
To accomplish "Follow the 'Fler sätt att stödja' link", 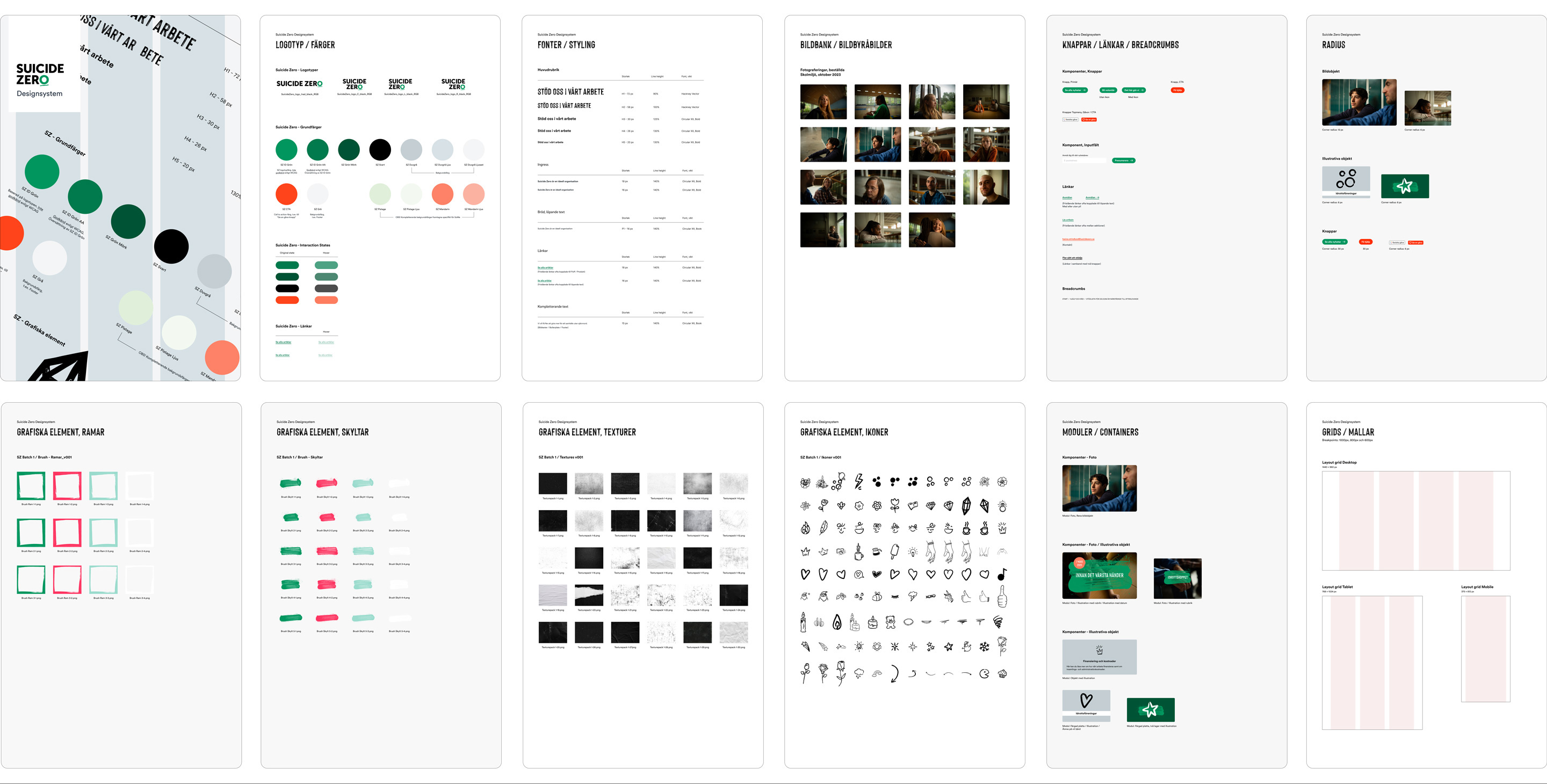I will pos(1072,258).
